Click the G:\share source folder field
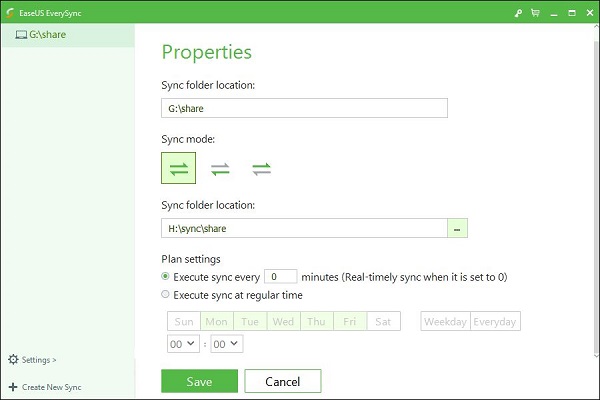The height and width of the screenshot is (400, 600). coord(304,108)
